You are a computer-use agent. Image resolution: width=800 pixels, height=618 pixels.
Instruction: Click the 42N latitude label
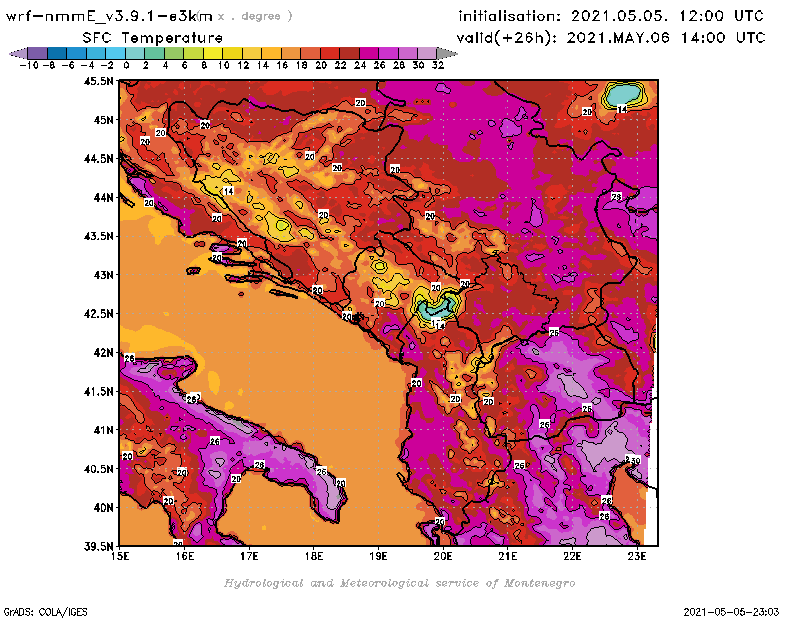(x=103, y=353)
